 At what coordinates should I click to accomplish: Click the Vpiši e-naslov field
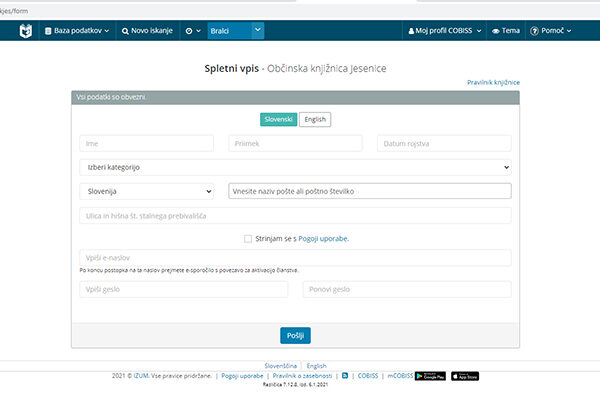295,258
